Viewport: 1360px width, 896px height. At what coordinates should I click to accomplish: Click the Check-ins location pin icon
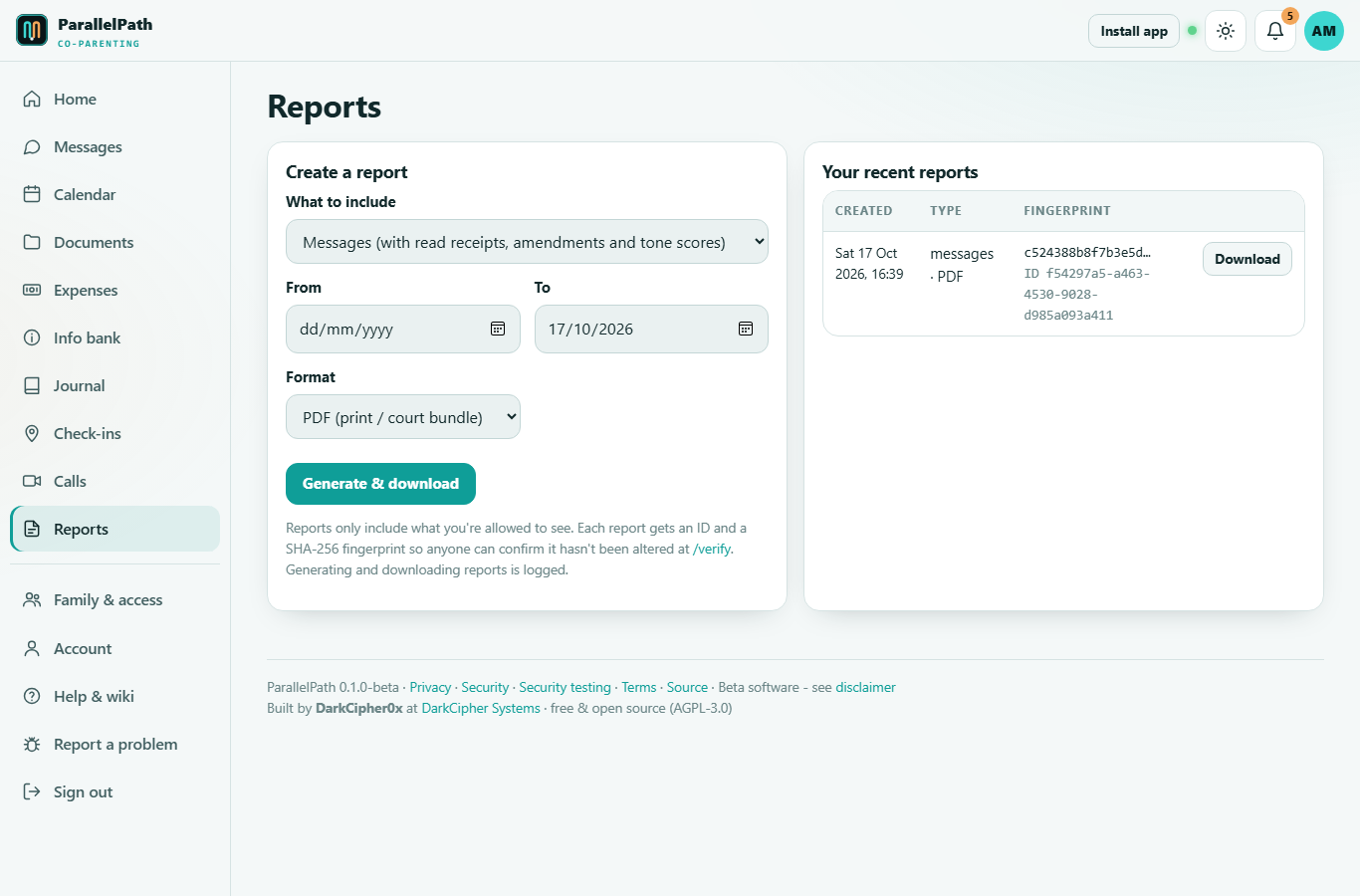pos(32,433)
